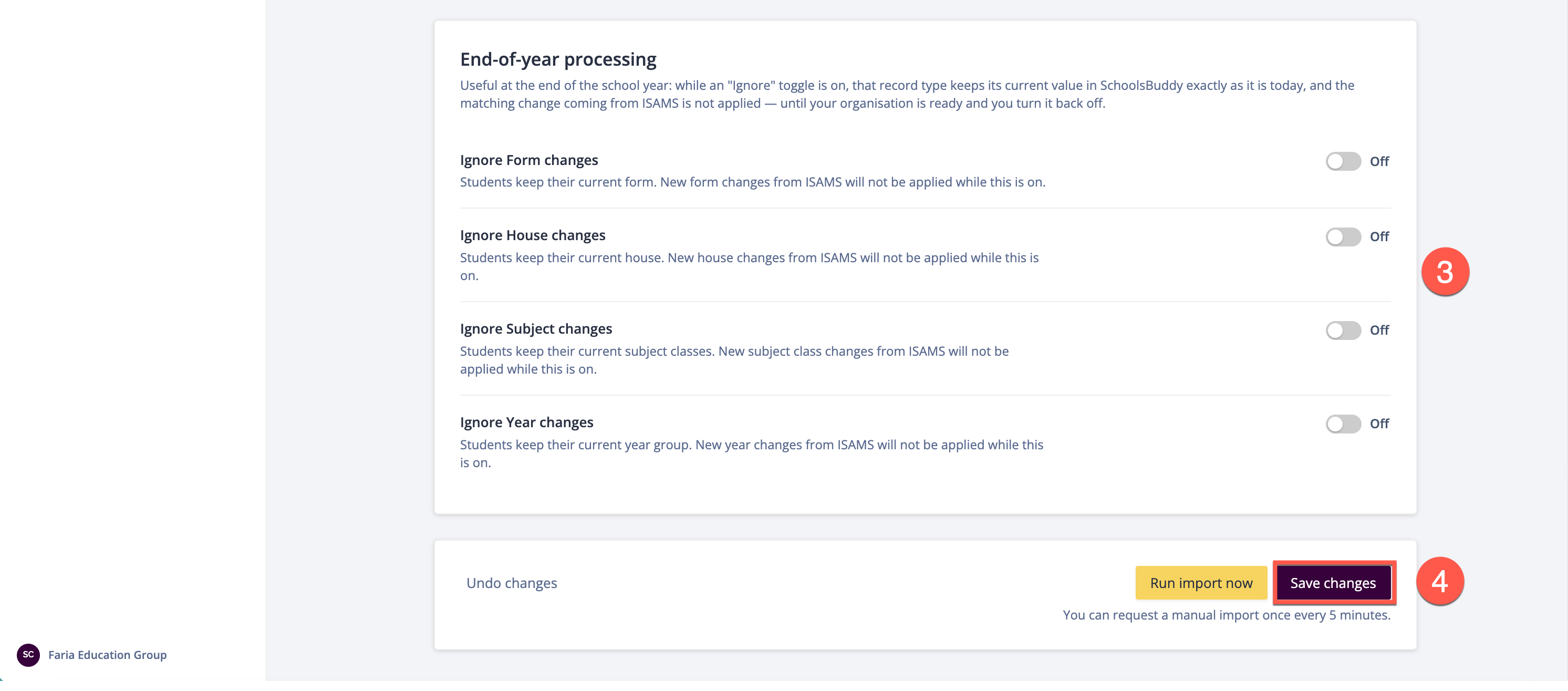Viewport: 1568px width, 691px height.
Task: Toggle Ignore Form changes switch
Action: click(x=1343, y=161)
